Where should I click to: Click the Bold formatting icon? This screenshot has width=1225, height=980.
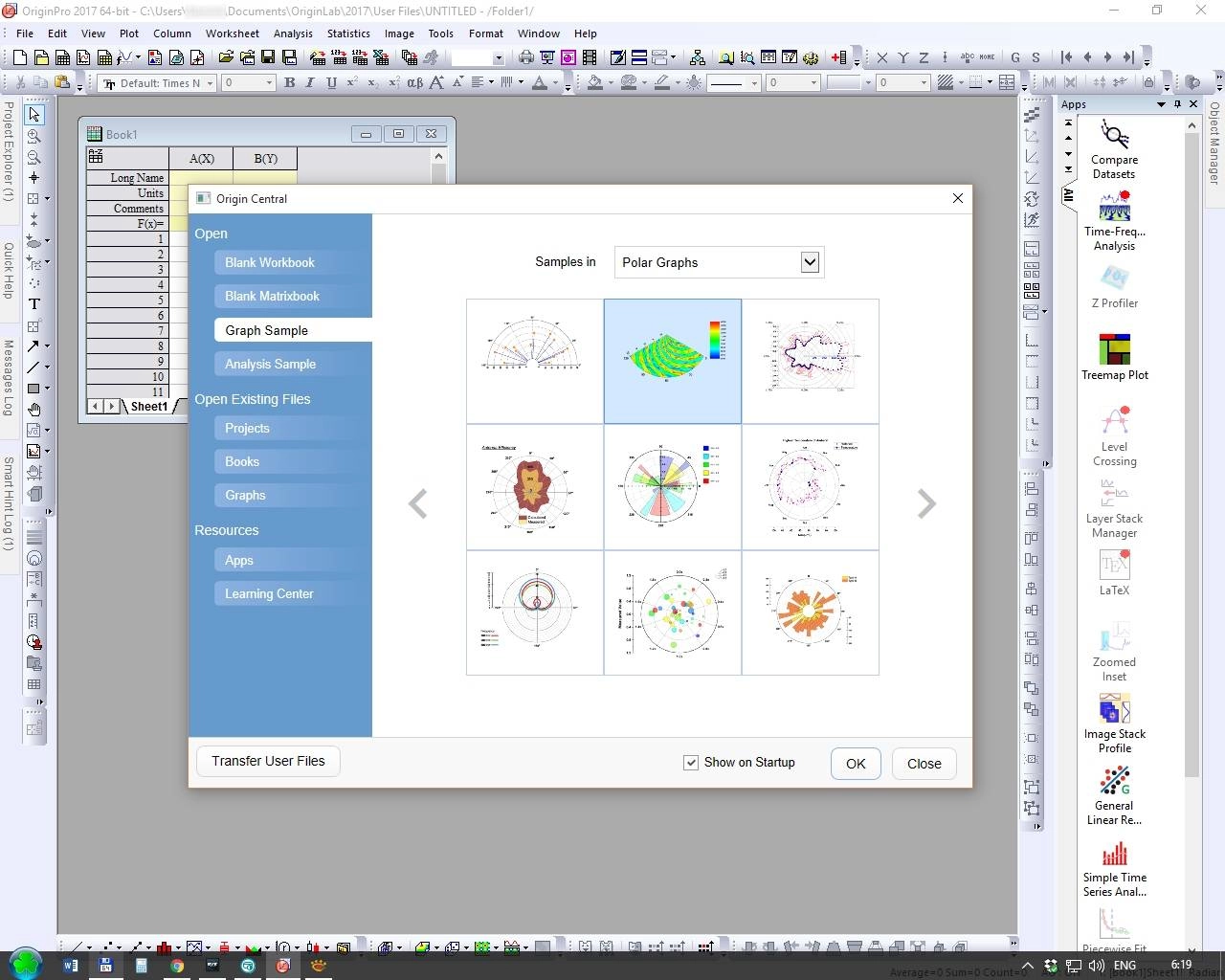(x=289, y=83)
